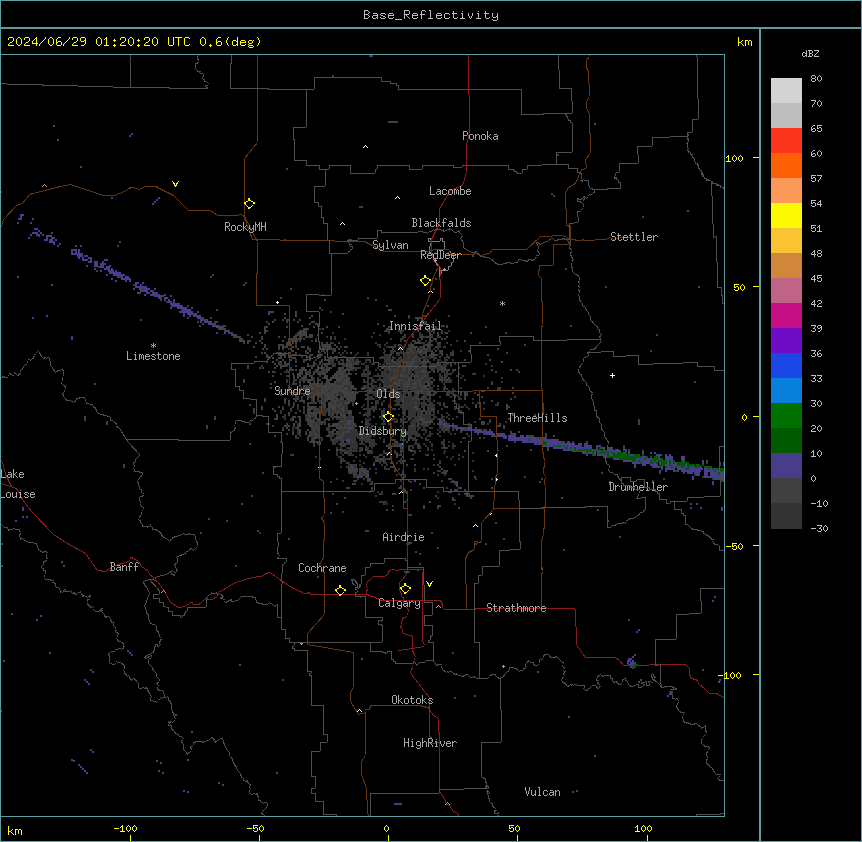Click the Base_Reflectivity title
The image size is (862, 842).
click(x=431, y=15)
